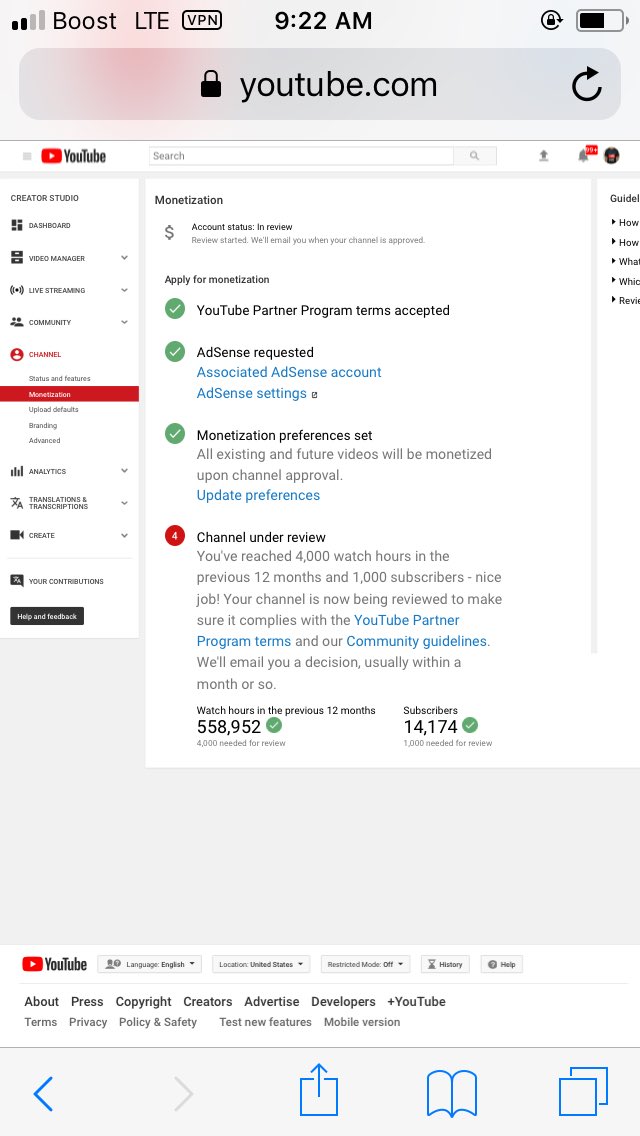Open AdSense settings link
This screenshot has height=1136, width=640.
click(252, 393)
